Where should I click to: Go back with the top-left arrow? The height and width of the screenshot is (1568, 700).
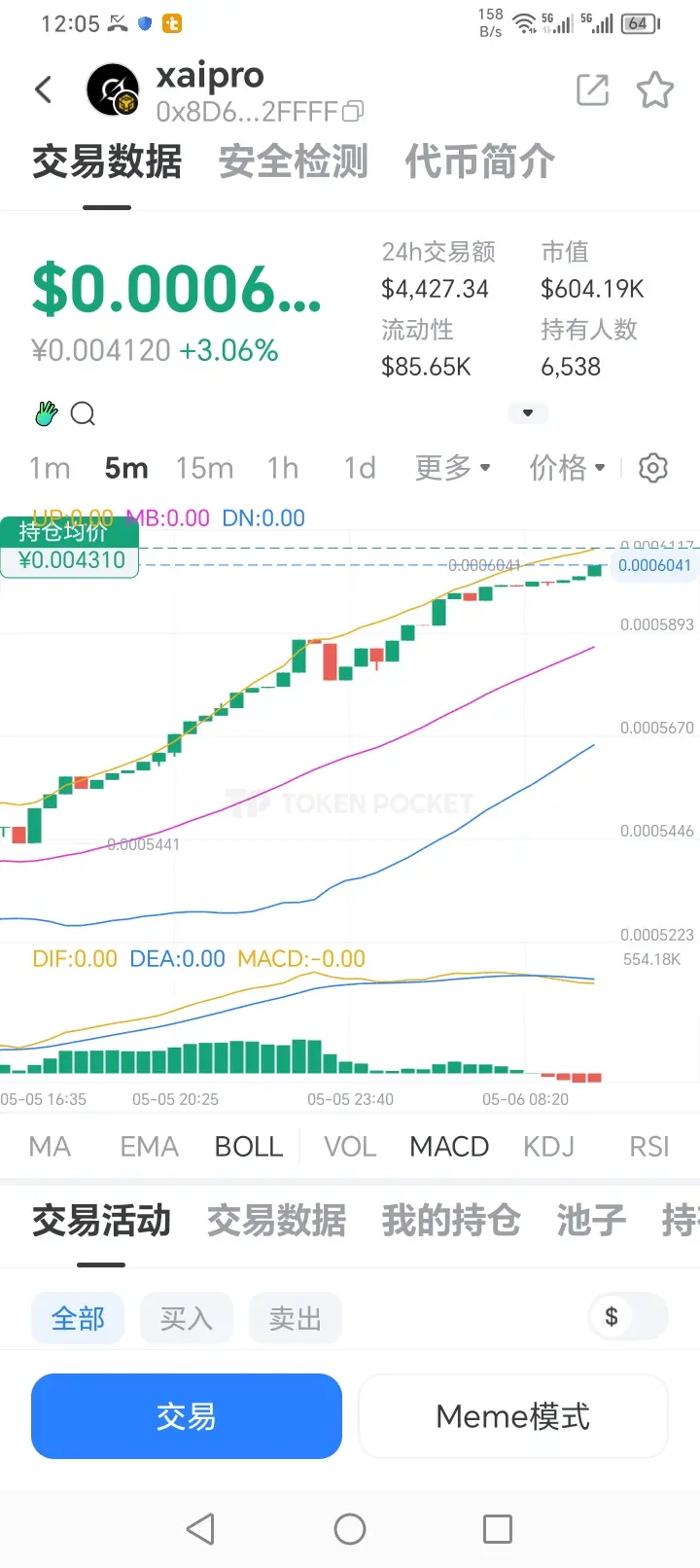point(43,90)
